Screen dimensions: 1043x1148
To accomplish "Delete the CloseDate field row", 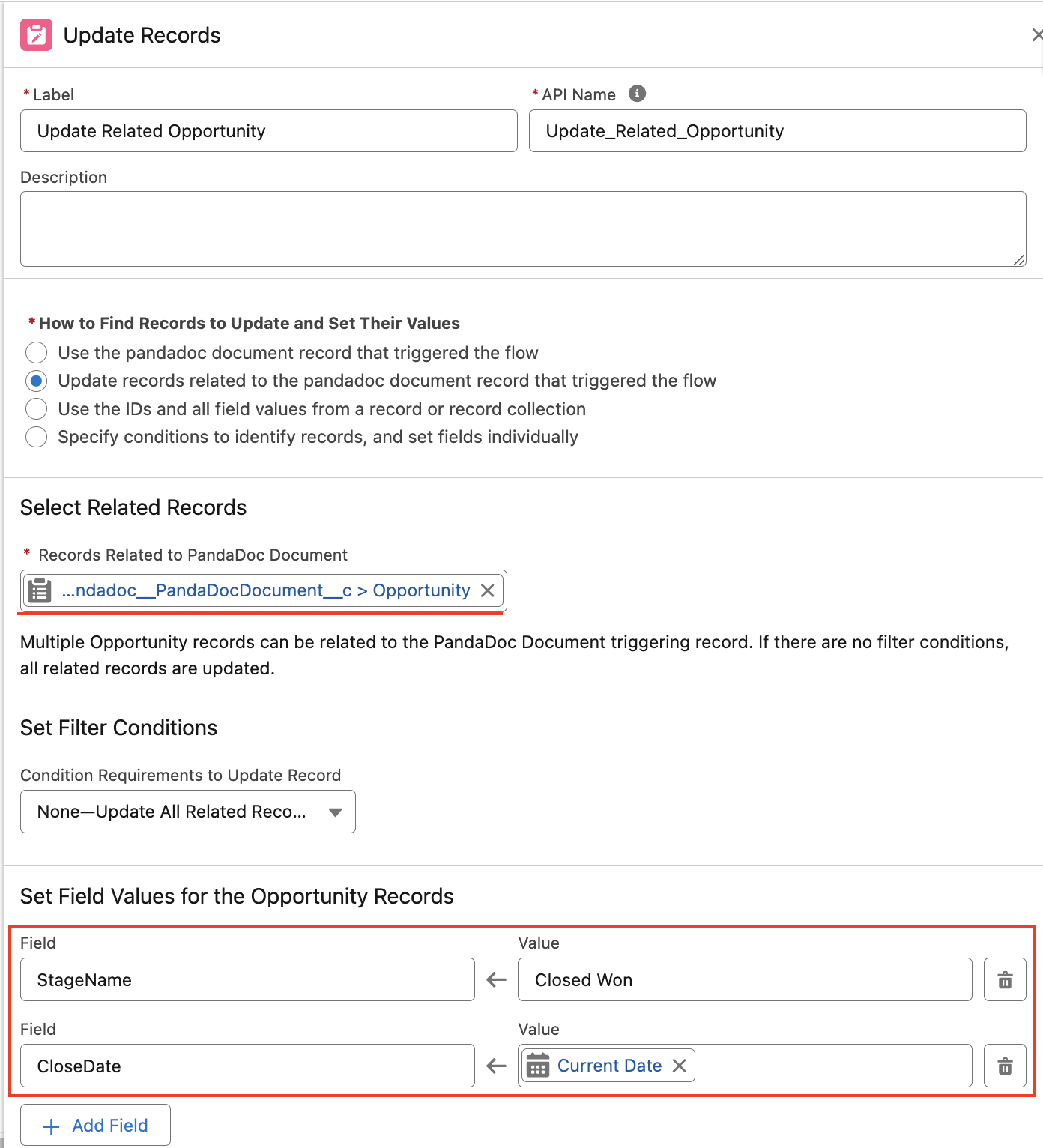I will click(1005, 1066).
